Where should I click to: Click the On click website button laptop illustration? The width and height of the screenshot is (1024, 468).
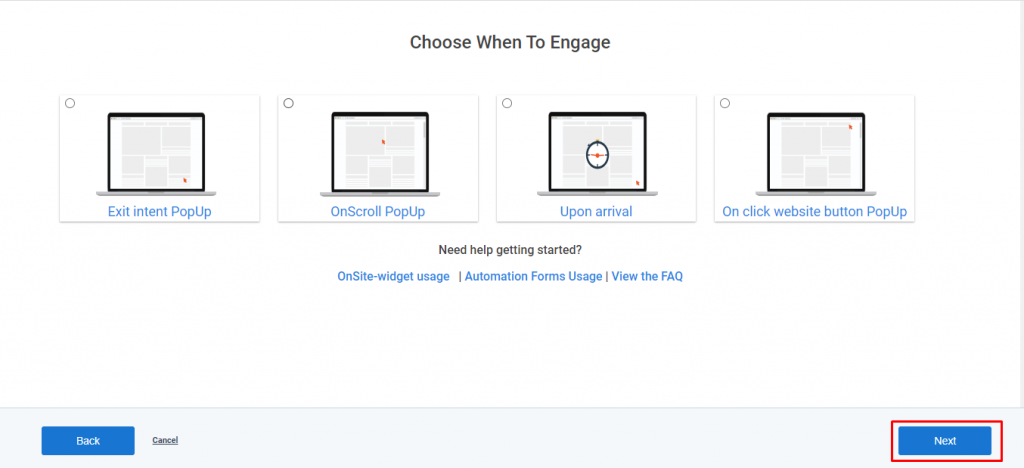click(816, 154)
